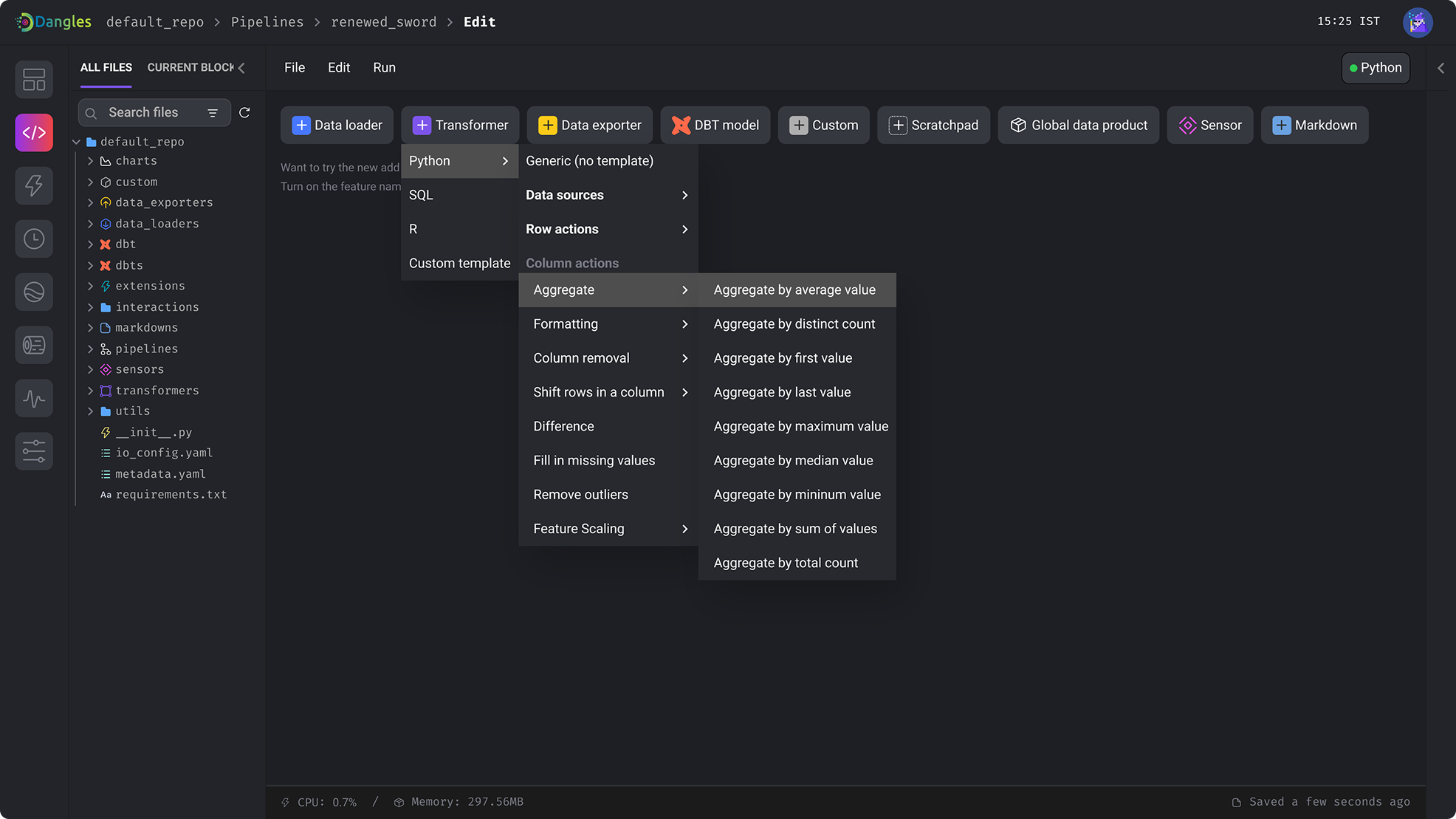Collapse the file browser panel chevron

pos(241,67)
